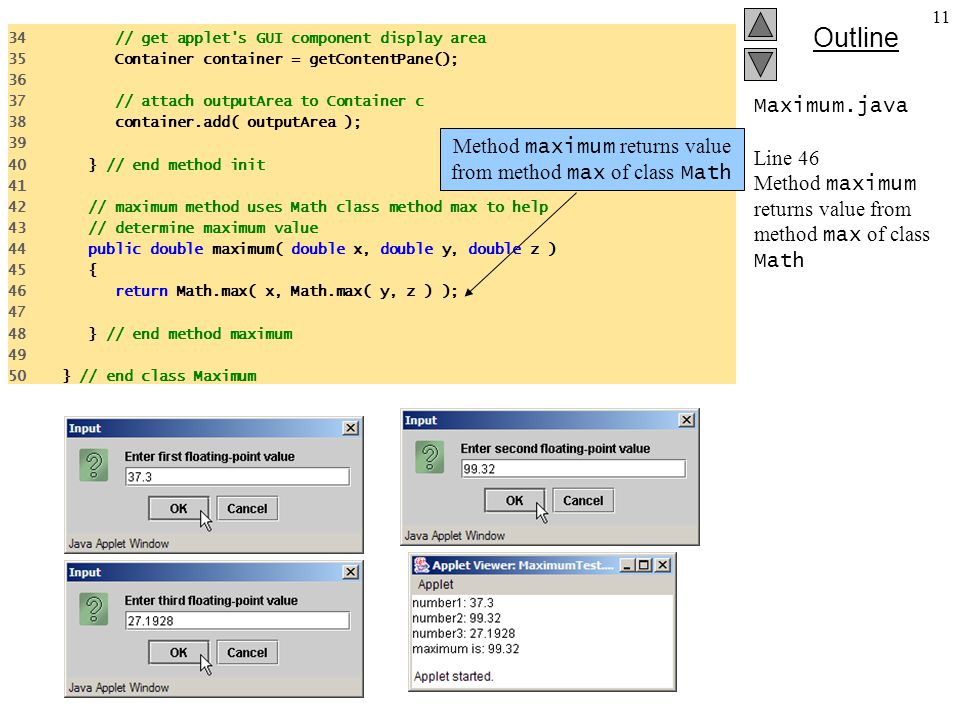Close the Applet Viewer window
This screenshot has width=960, height=720.
click(x=663, y=565)
